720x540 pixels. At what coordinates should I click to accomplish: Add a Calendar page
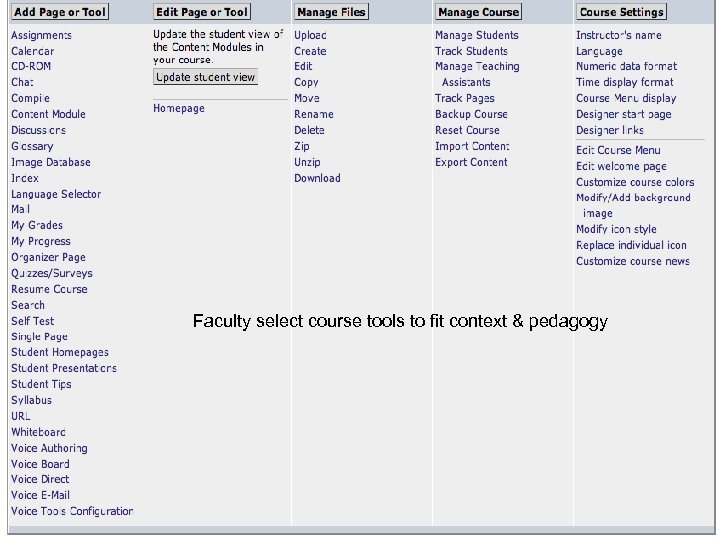33,51
